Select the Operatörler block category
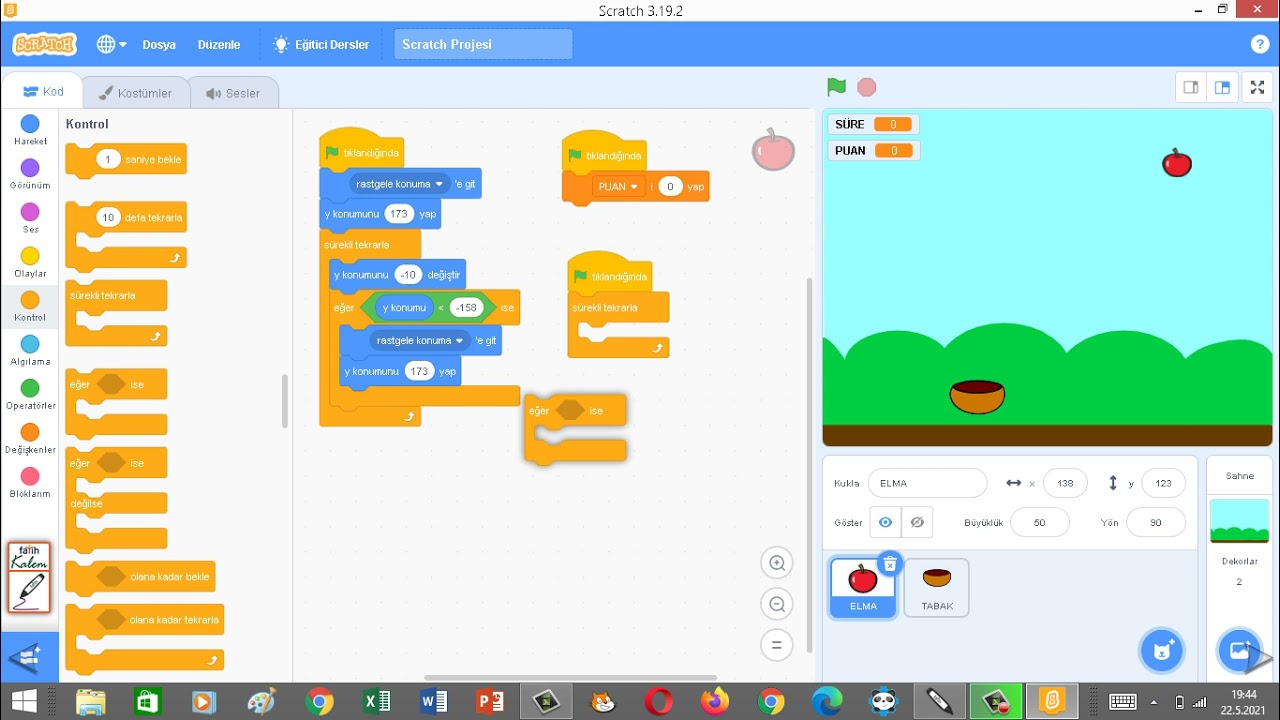 [30, 394]
